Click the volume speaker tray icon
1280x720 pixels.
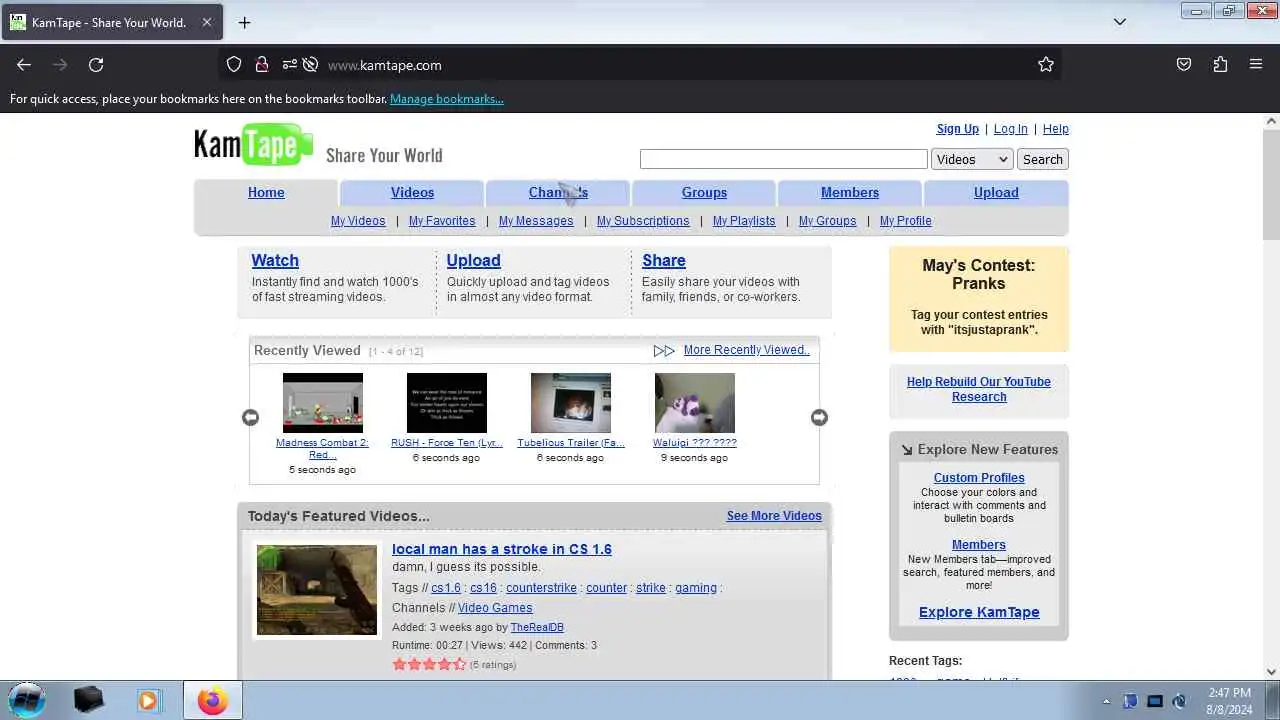point(1179,701)
